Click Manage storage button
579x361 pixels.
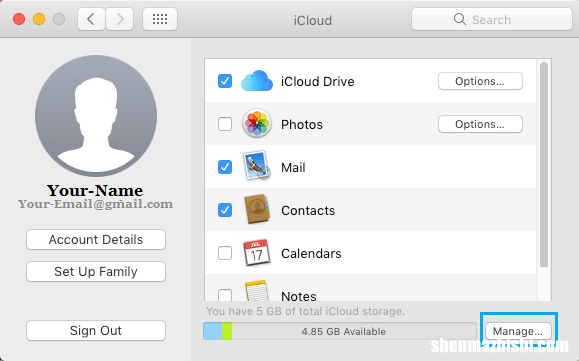[518, 331]
